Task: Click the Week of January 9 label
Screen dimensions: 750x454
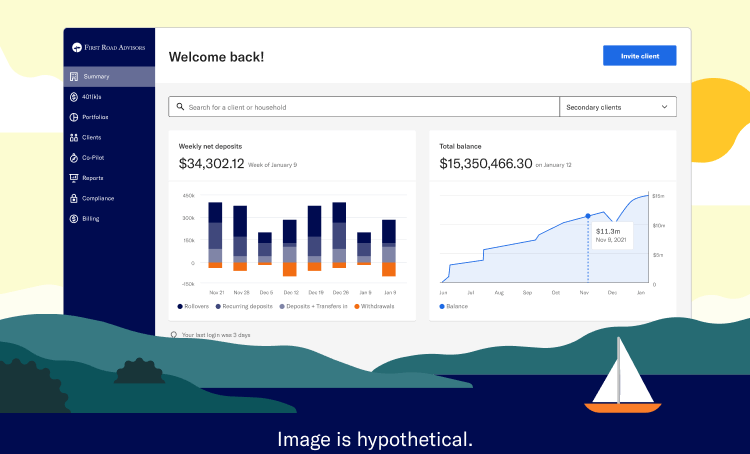Action: [x=273, y=165]
